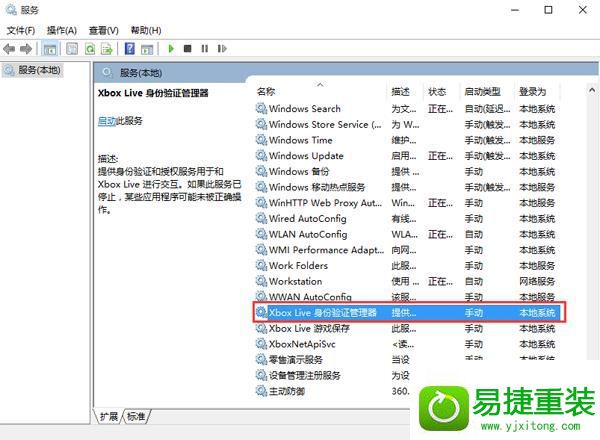The image size is (600, 440).
Task: Sort by the 登录为 column header
Action: coord(532,91)
